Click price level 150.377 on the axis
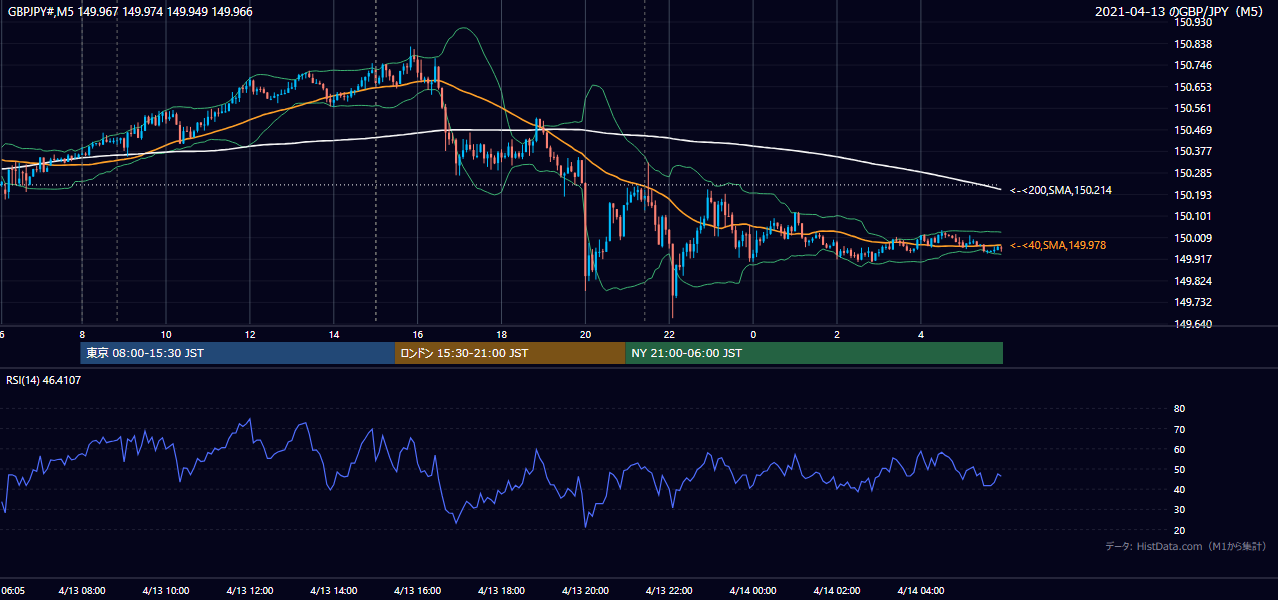Viewport: 1278px width, 600px height. pyautogui.click(x=1192, y=151)
